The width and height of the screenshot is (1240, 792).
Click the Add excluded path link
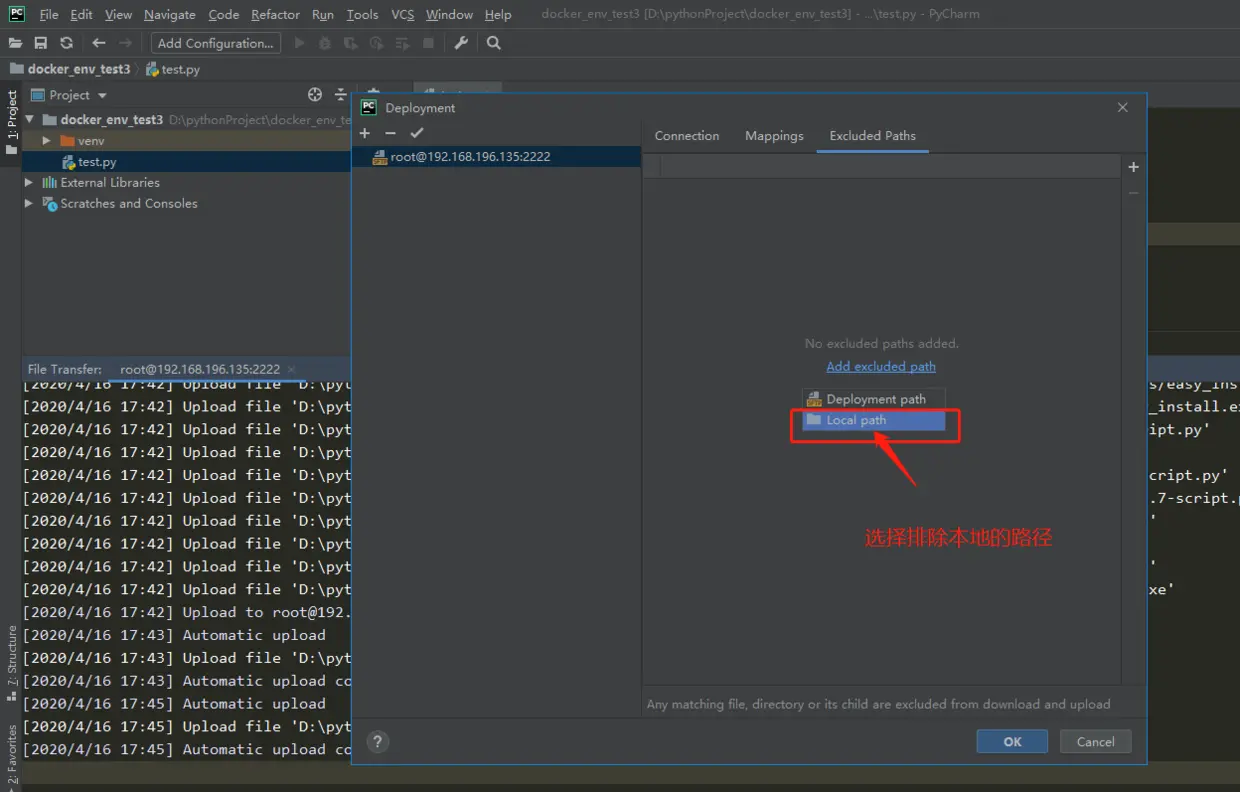(x=881, y=367)
